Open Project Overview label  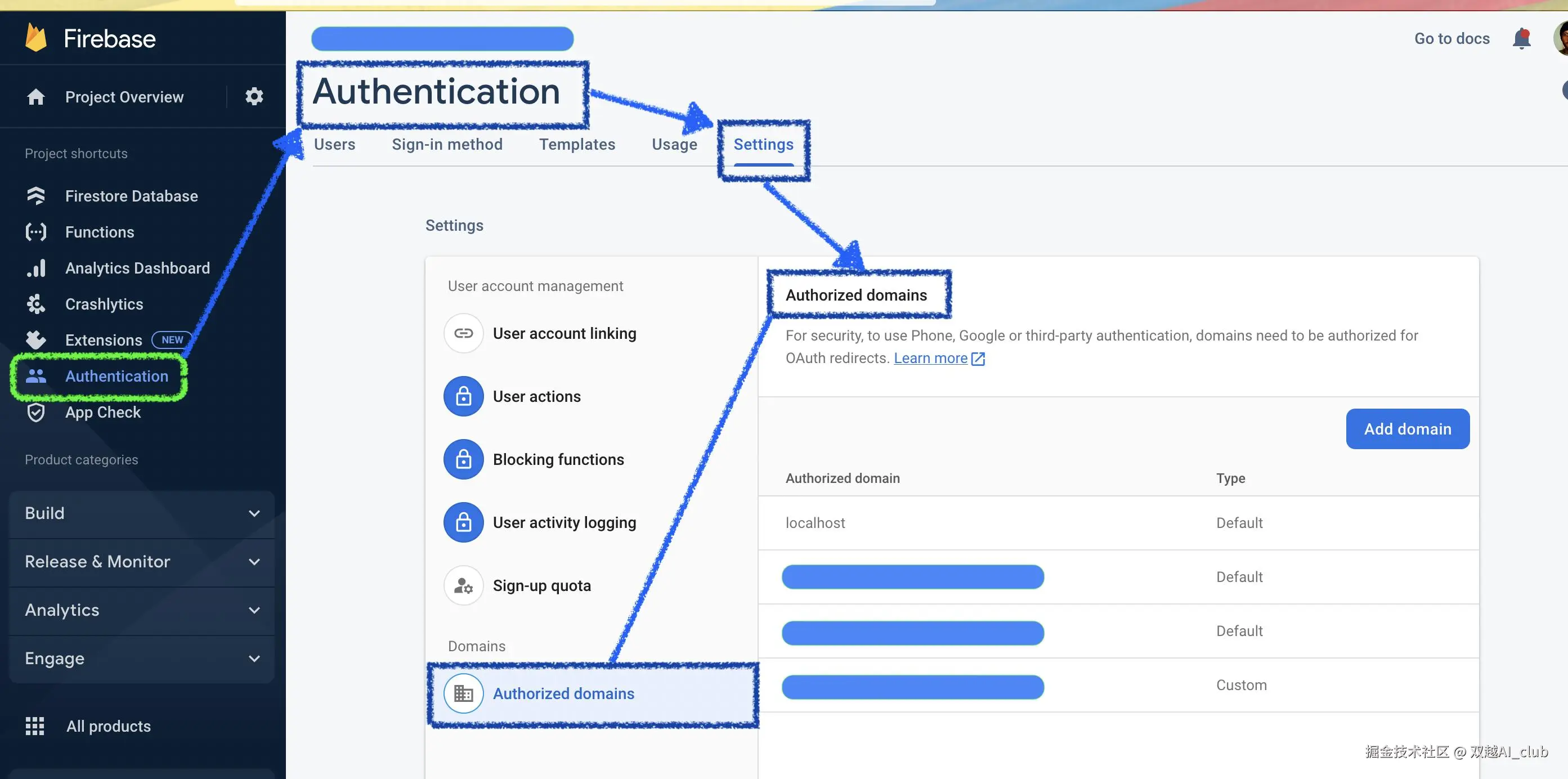coord(124,97)
